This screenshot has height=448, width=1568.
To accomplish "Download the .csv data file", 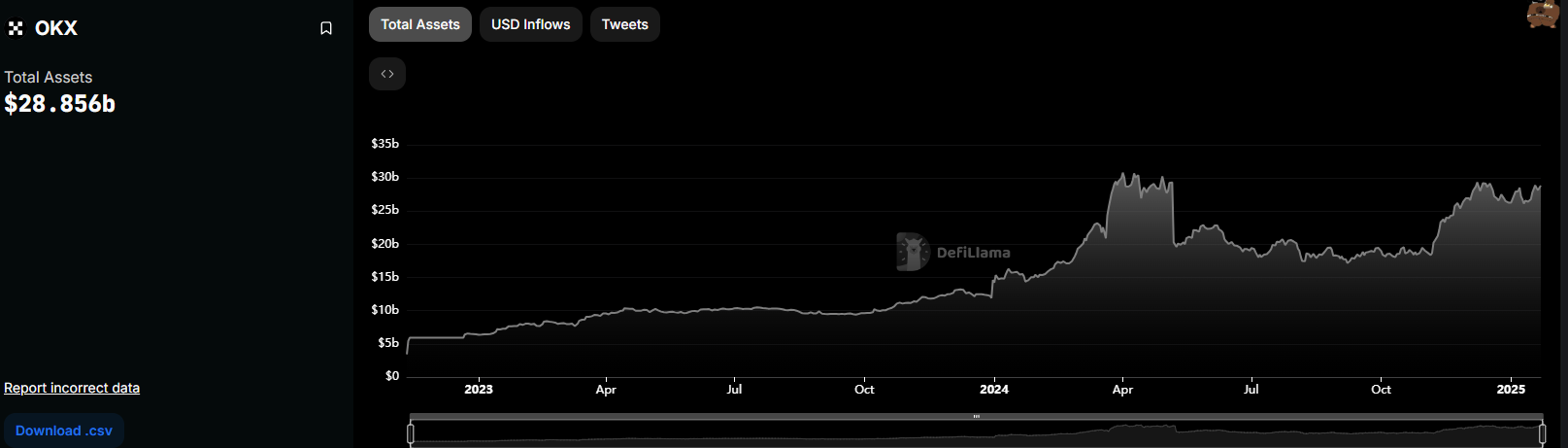I will (x=64, y=431).
